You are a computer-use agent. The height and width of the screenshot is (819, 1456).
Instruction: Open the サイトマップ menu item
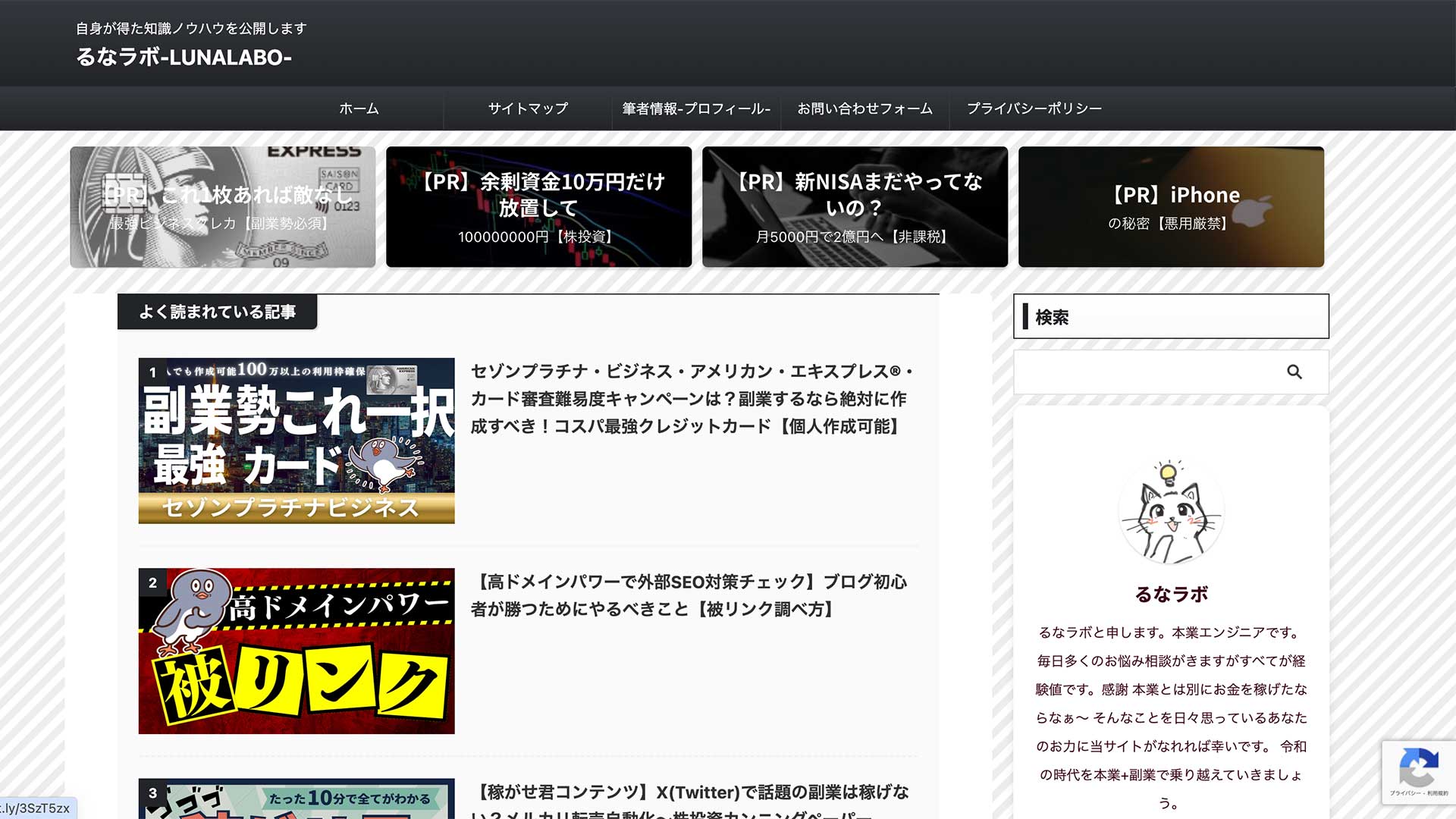pyautogui.click(x=528, y=108)
